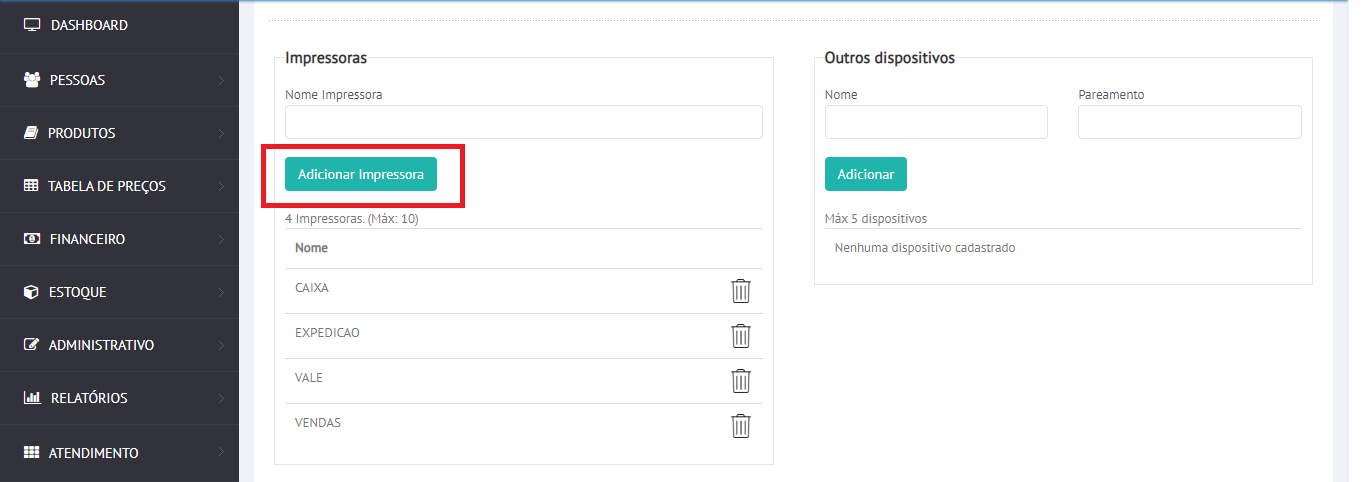Click the trash icon for VENDAS

[x=740, y=426]
